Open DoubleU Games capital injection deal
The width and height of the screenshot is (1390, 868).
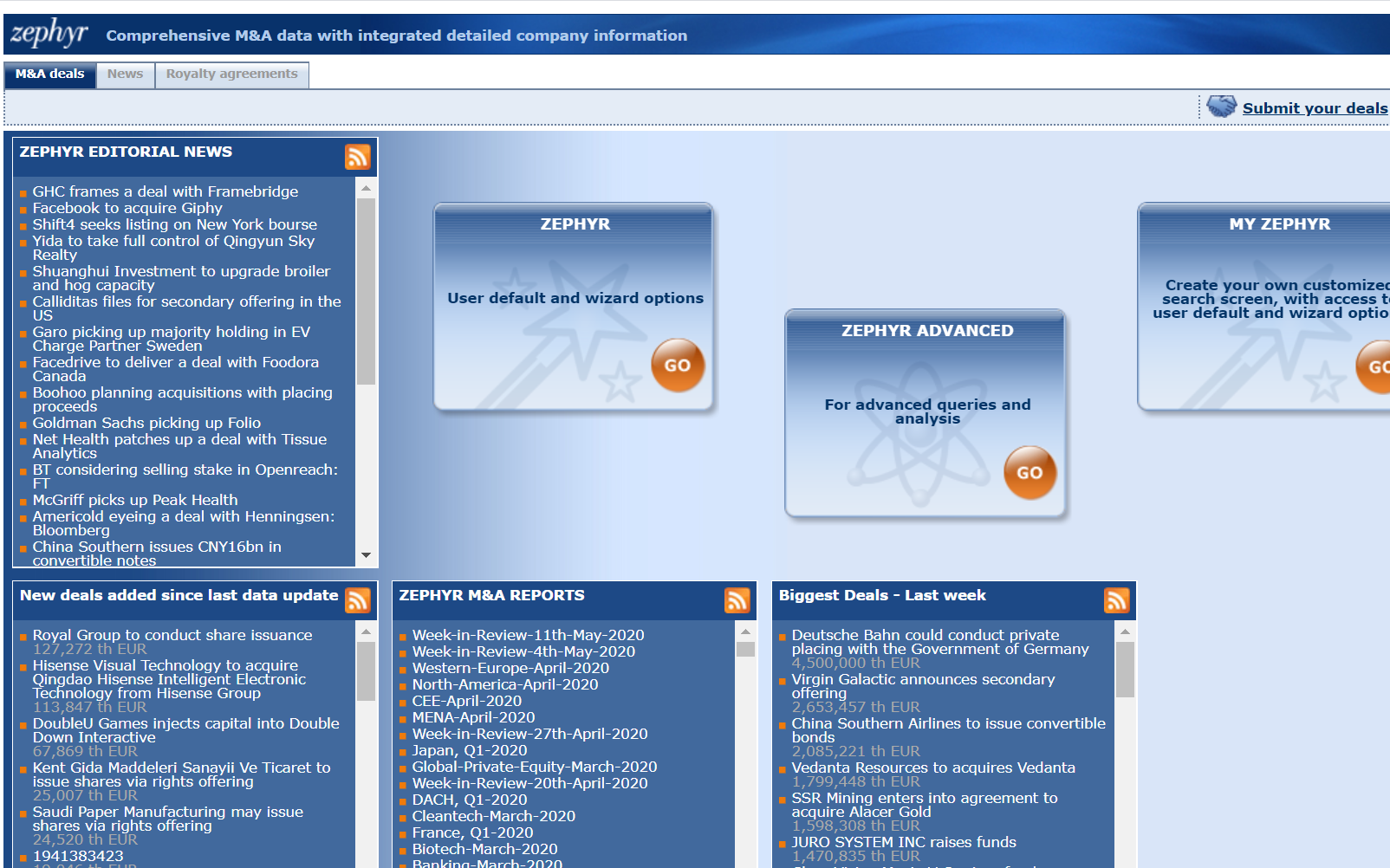[x=185, y=730]
